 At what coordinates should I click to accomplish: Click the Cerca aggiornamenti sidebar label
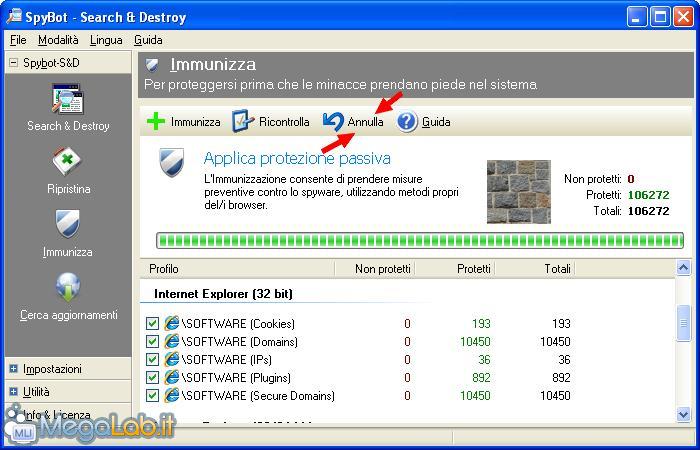point(69,315)
